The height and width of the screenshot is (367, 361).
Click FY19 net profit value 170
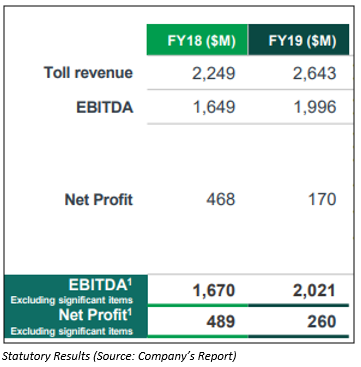coord(322,200)
